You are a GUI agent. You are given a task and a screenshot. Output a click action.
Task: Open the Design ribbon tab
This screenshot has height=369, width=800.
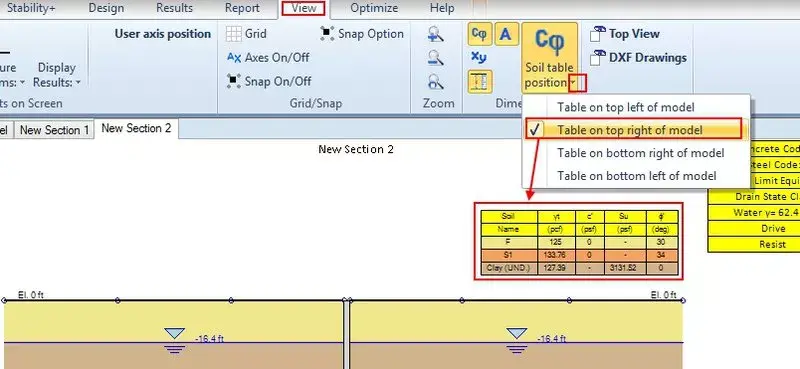point(106,8)
